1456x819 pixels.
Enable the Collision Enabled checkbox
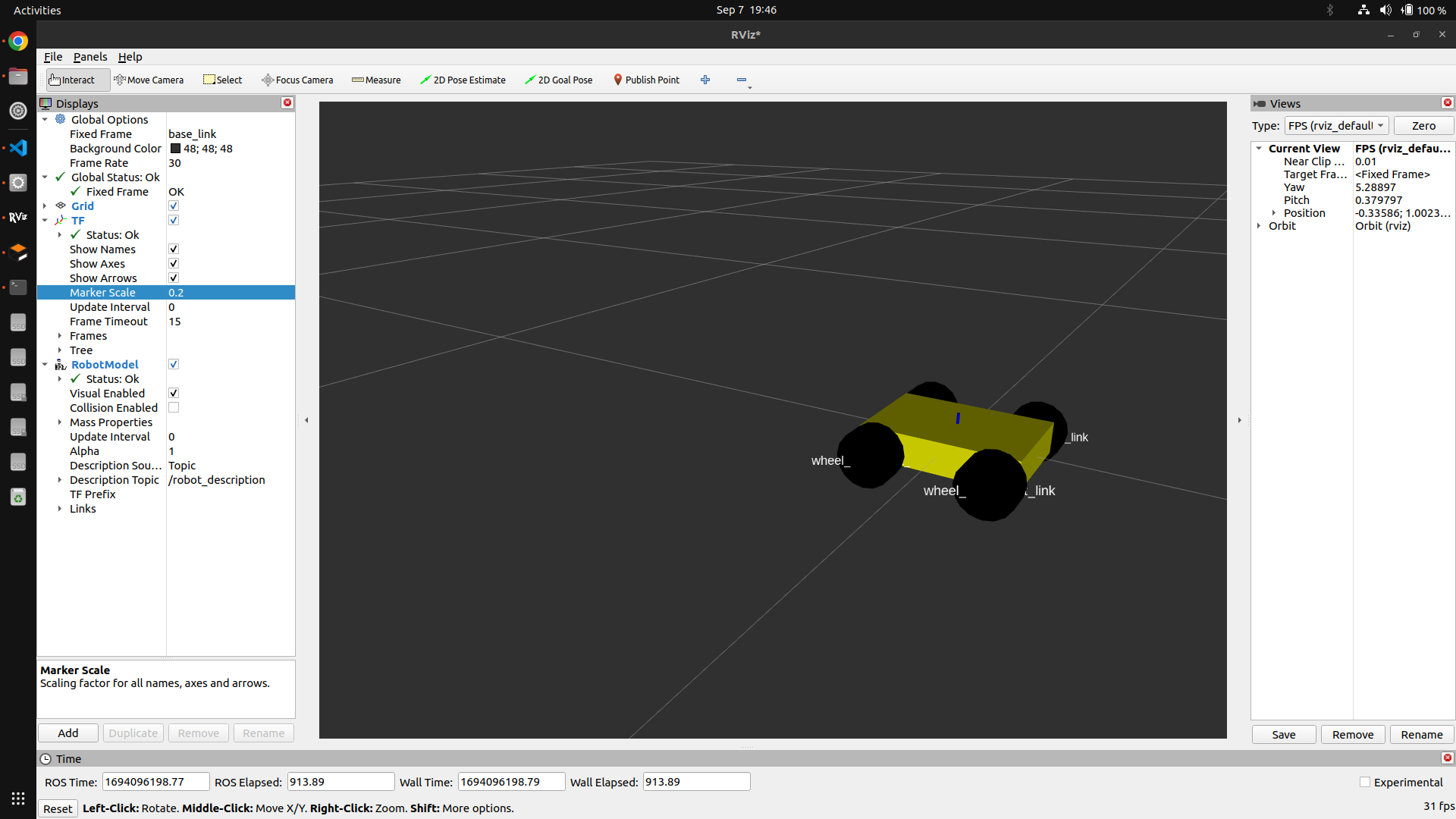(174, 408)
